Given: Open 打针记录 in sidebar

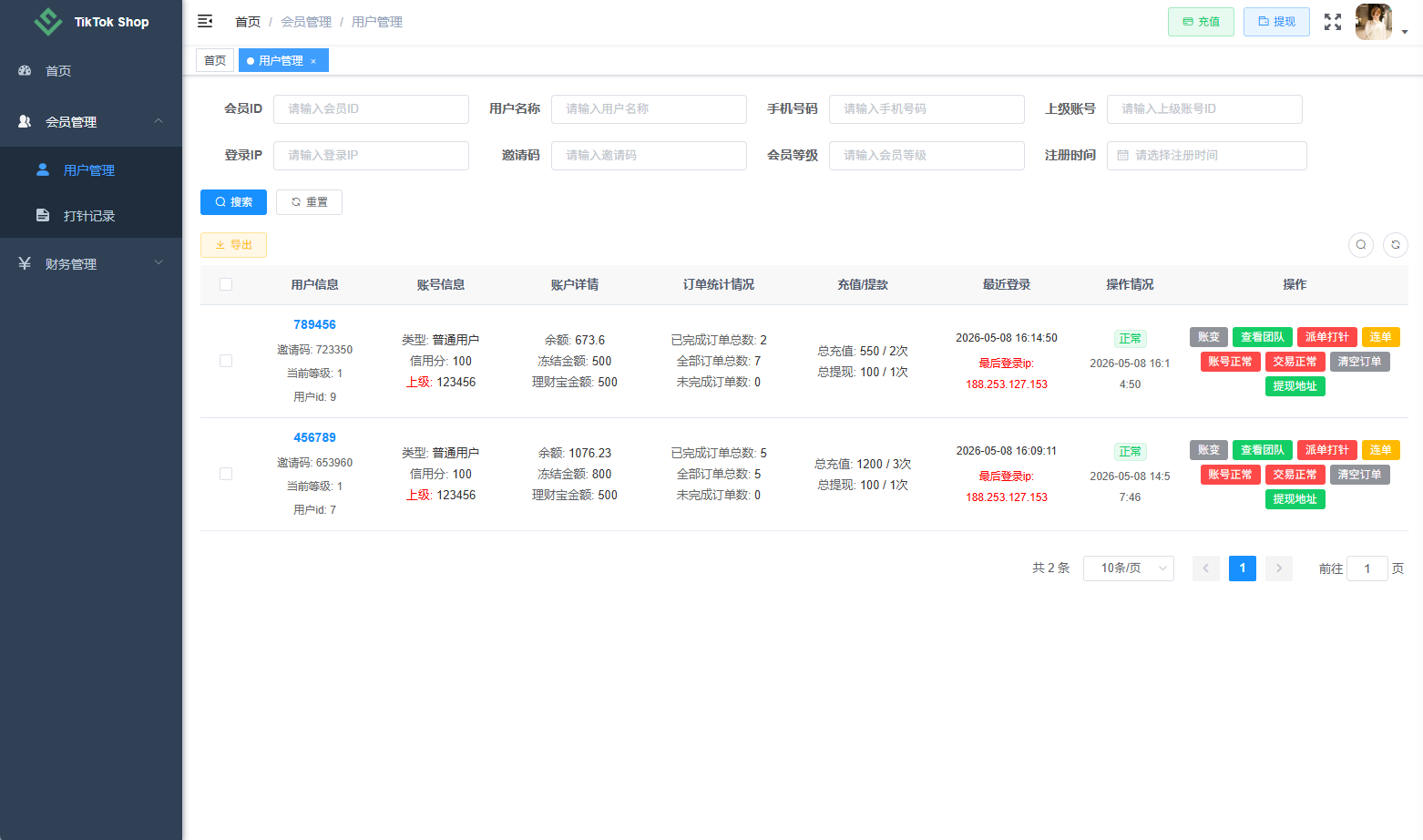Looking at the screenshot, I should click(x=91, y=216).
